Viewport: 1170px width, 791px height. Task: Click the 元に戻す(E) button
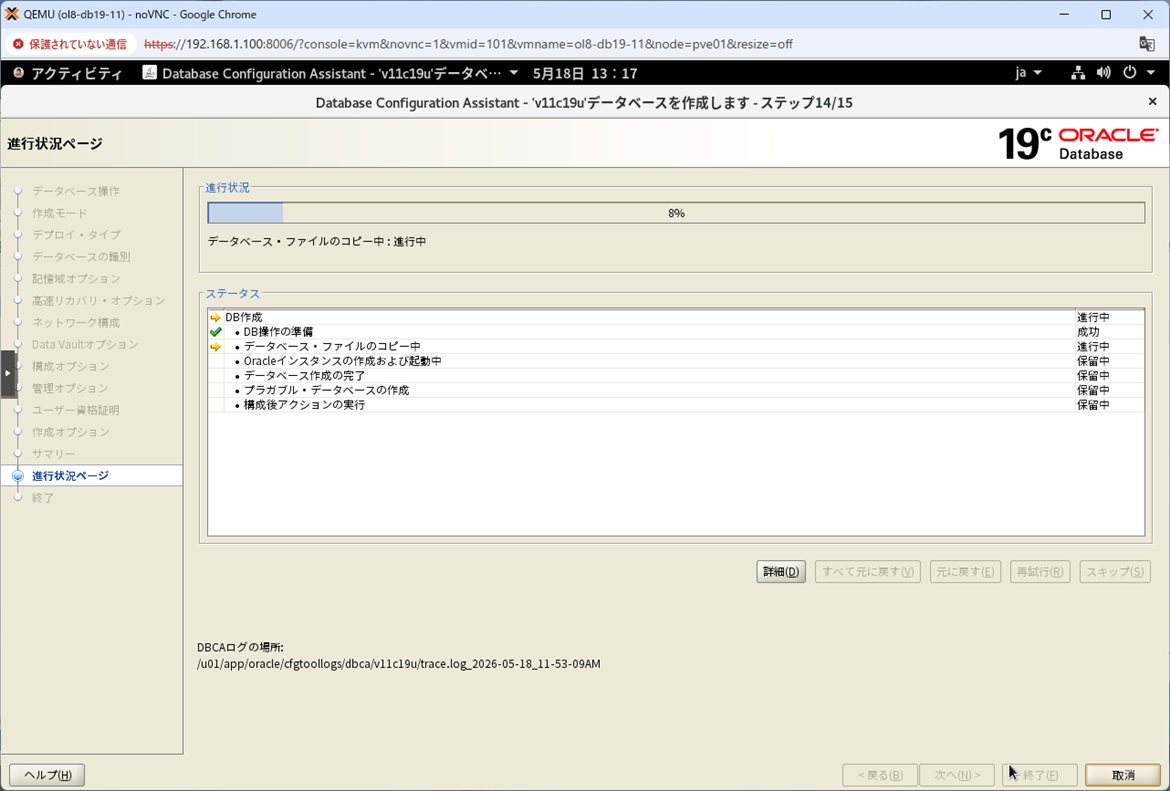tap(965, 572)
